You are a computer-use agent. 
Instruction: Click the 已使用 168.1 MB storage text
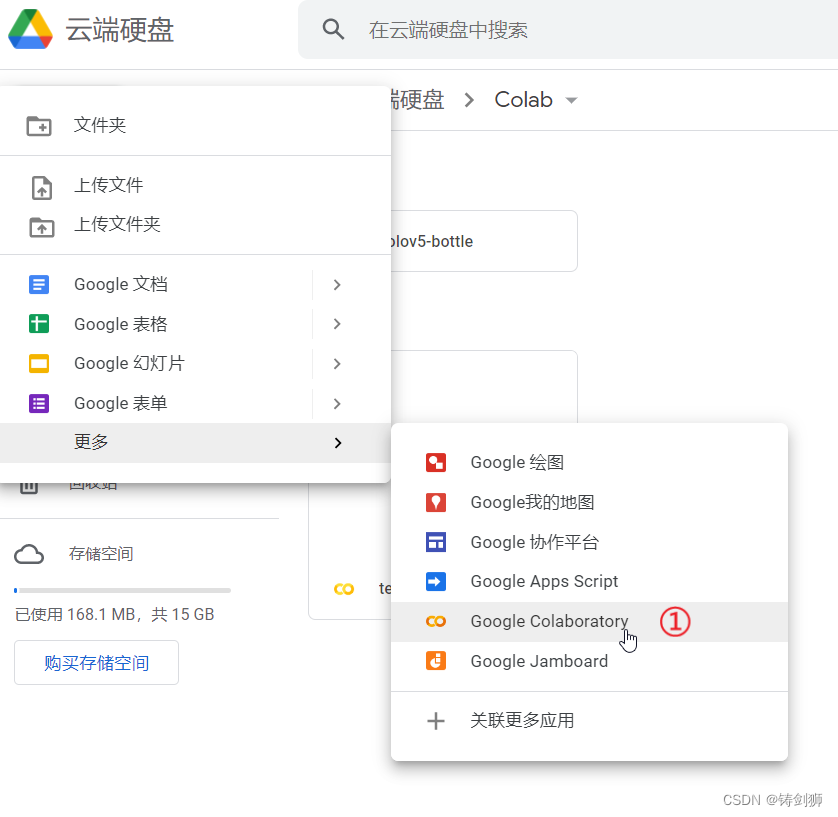coord(114,614)
